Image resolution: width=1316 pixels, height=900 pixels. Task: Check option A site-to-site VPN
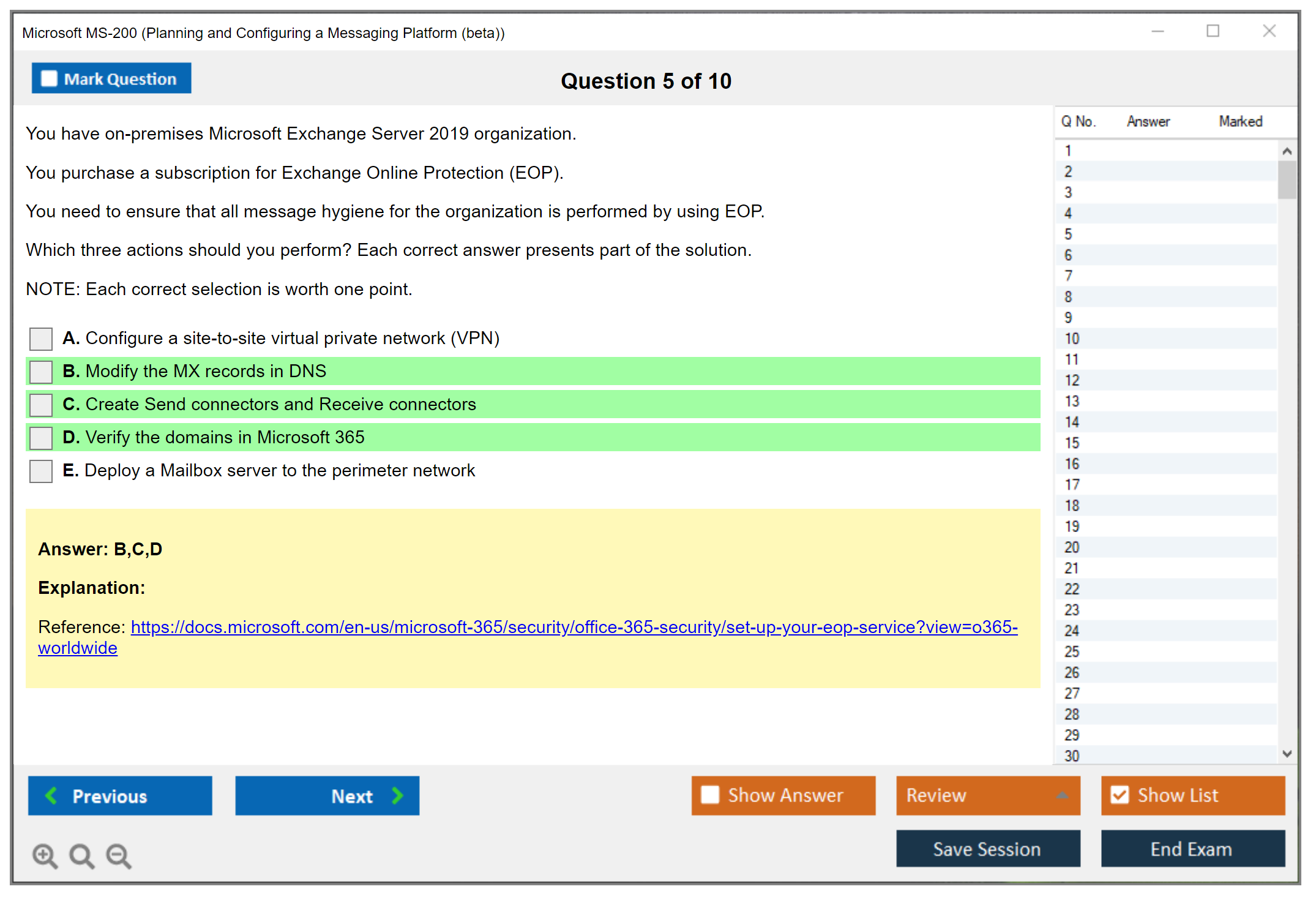tap(41, 339)
